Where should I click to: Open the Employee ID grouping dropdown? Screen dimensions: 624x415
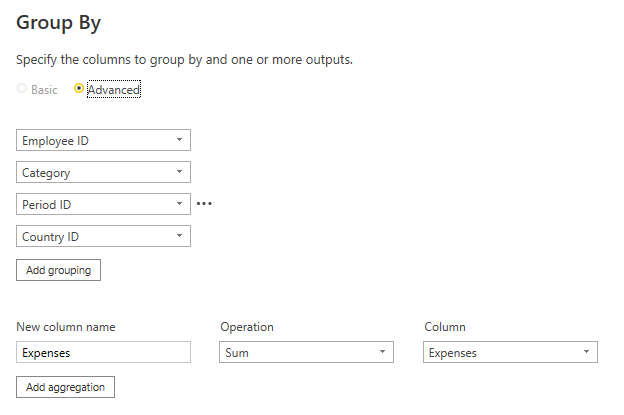coord(103,140)
